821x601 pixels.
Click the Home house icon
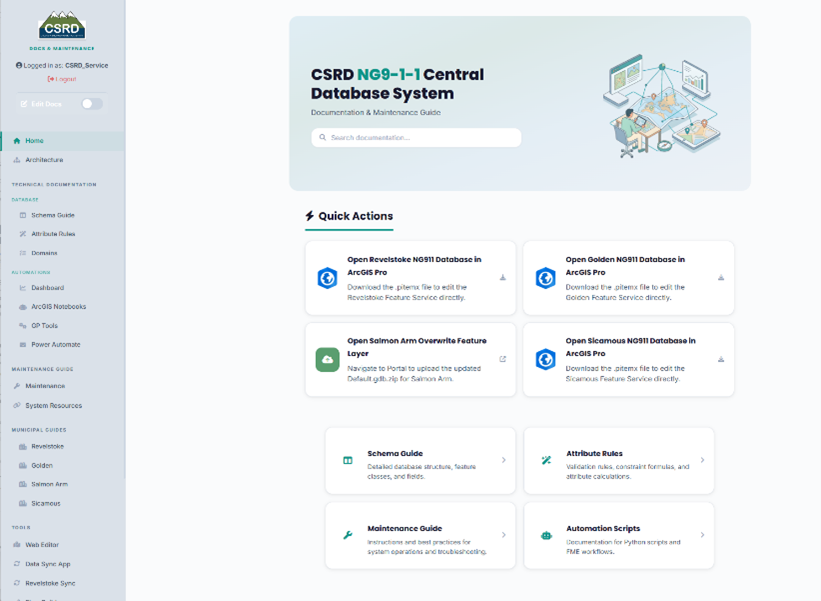[x=17, y=141]
